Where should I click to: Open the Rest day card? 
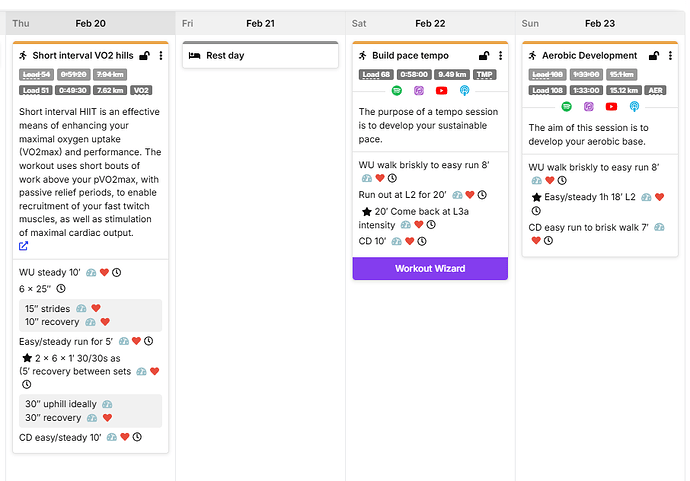tap(261, 55)
